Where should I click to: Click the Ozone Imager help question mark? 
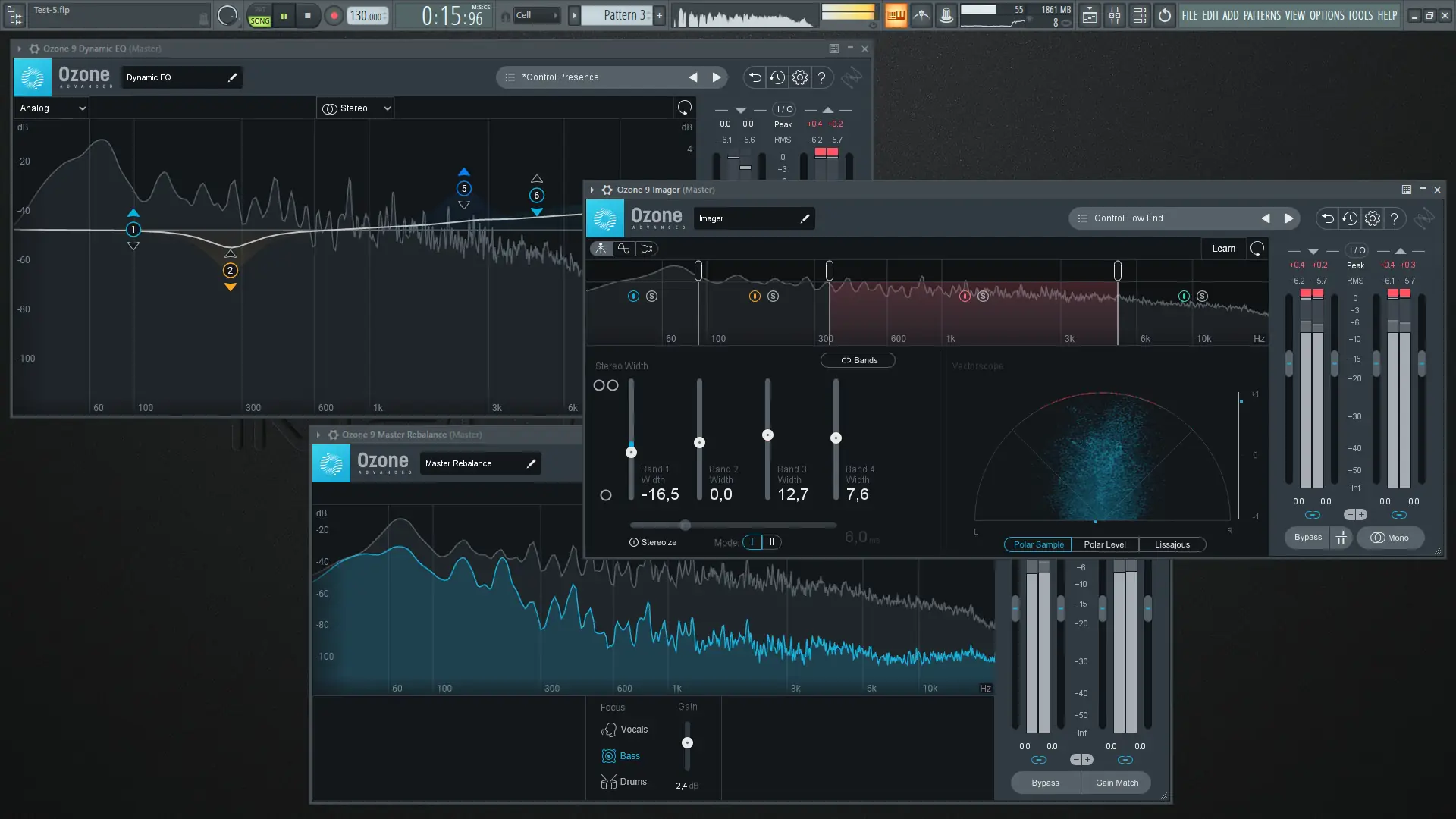[x=1395, y=218]
